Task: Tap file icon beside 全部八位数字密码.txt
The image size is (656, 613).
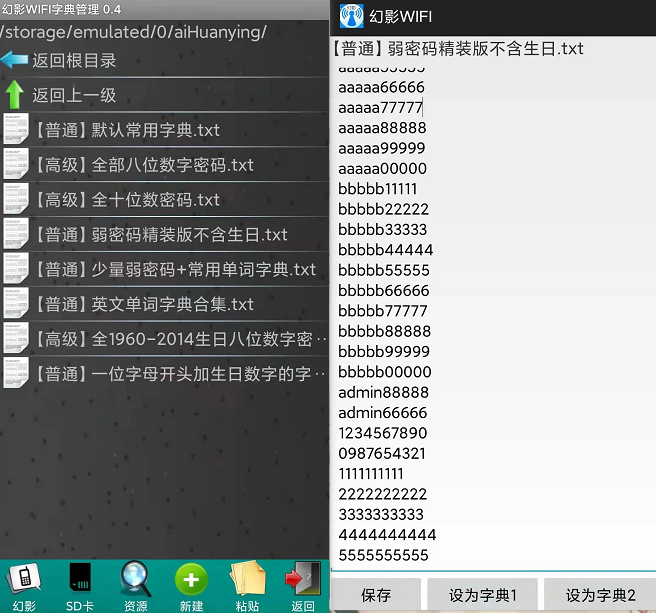Action: [x=16, y=164]
